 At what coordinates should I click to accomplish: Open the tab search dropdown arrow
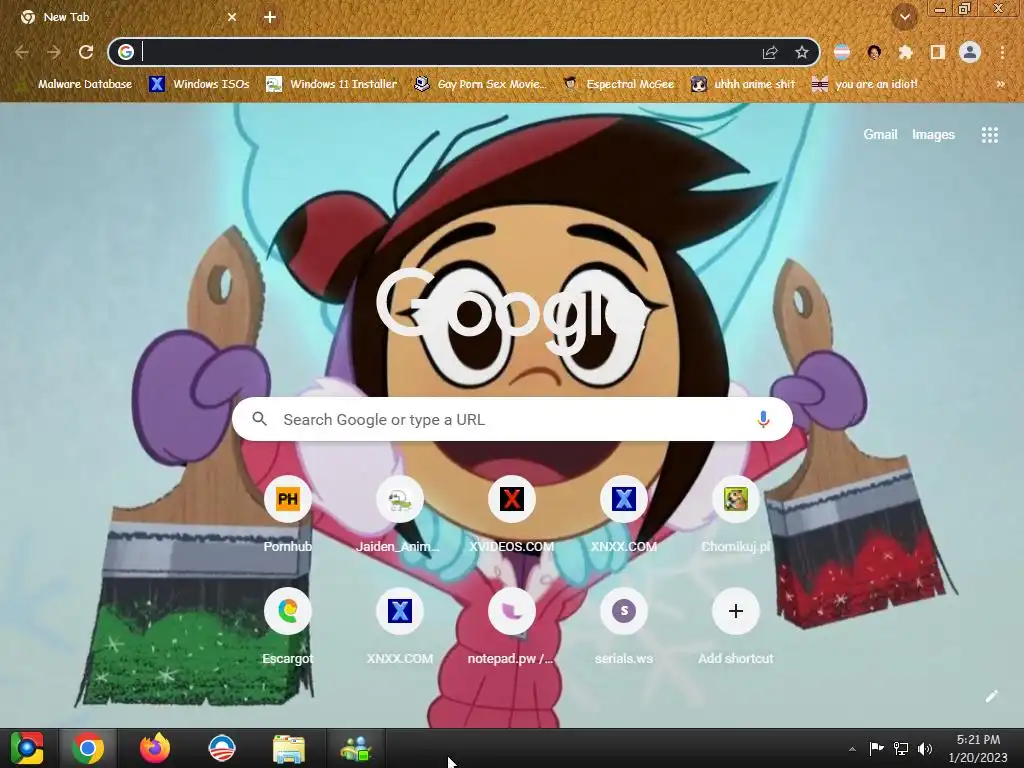[x=904, y=17]
